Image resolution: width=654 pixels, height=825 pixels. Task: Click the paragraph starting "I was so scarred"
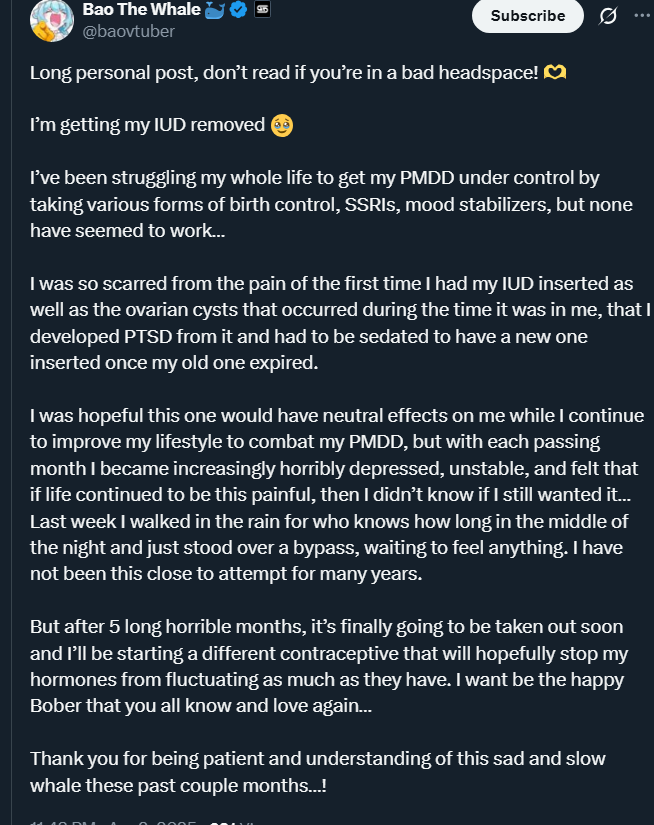[340, 323]
